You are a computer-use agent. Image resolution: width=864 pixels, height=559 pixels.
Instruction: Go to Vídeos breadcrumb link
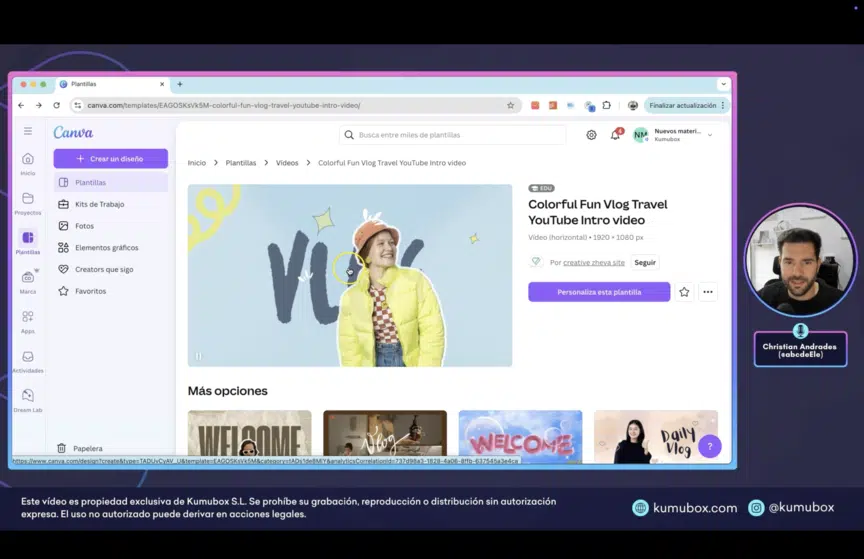(x=287, y=163)
